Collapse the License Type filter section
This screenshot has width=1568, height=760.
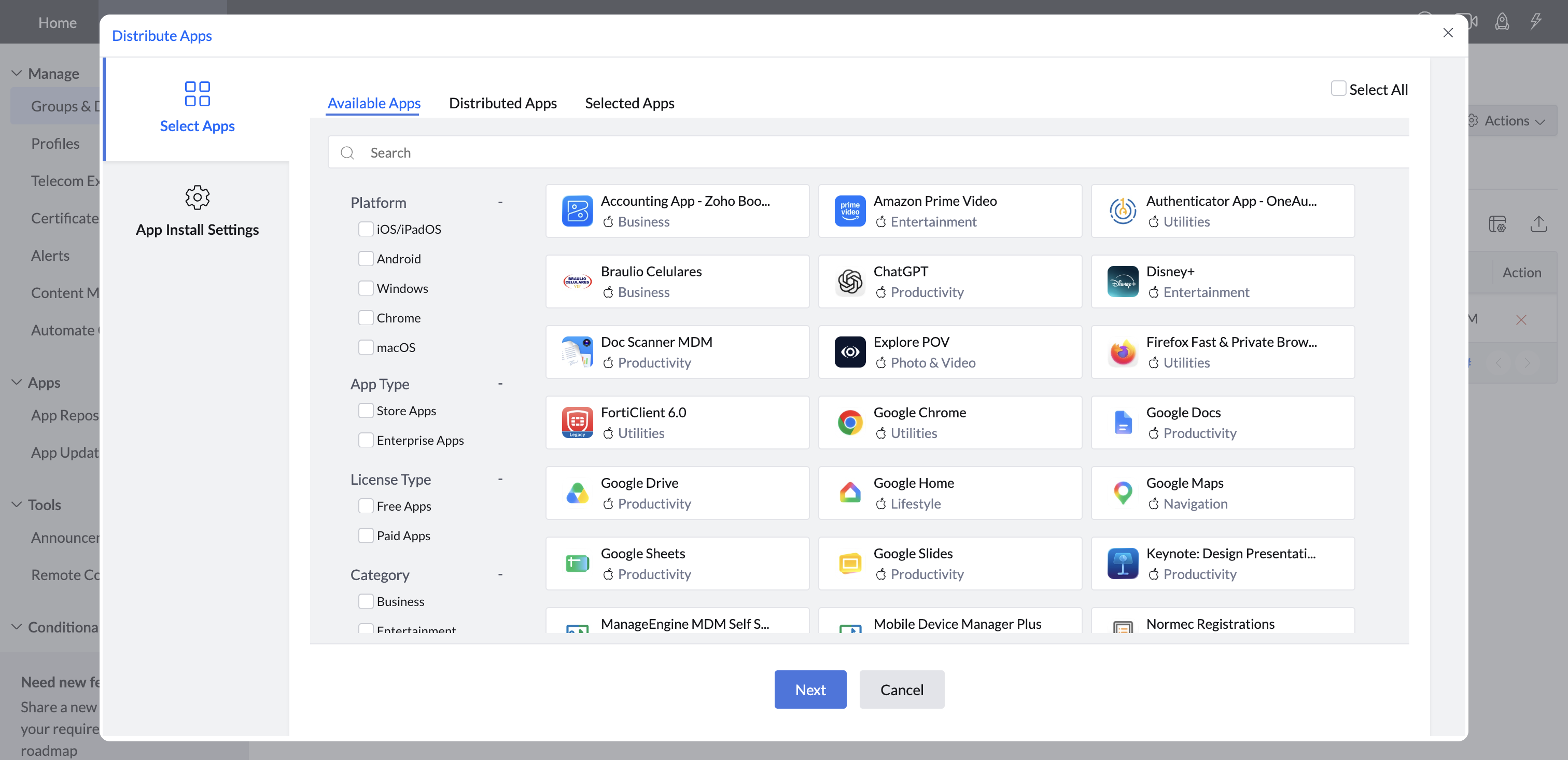click(x=500, y=479)
